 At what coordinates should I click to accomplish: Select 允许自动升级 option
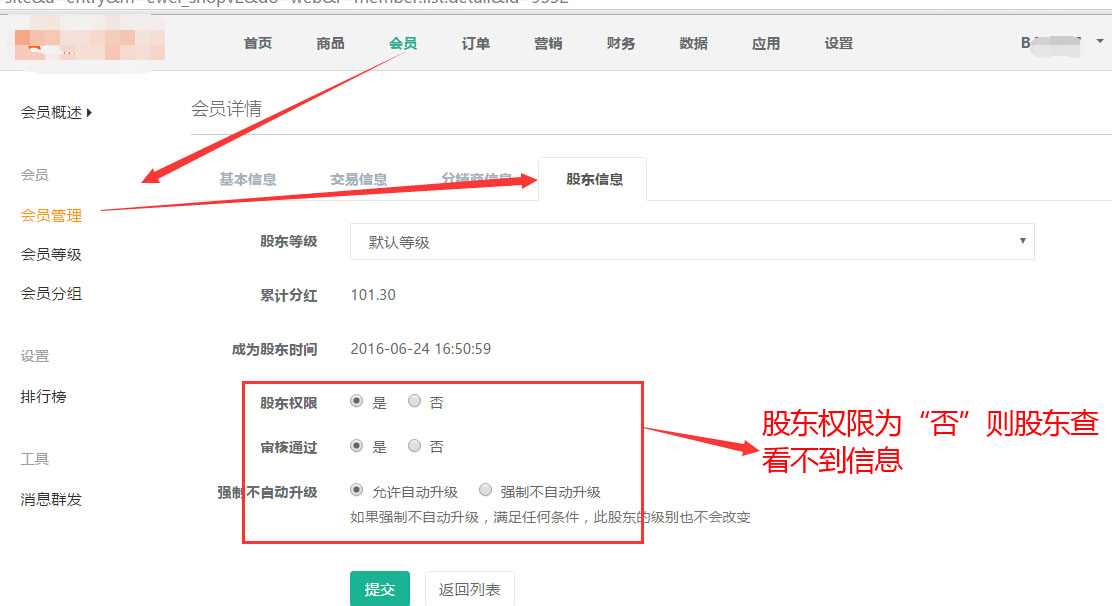coord(357,491)
